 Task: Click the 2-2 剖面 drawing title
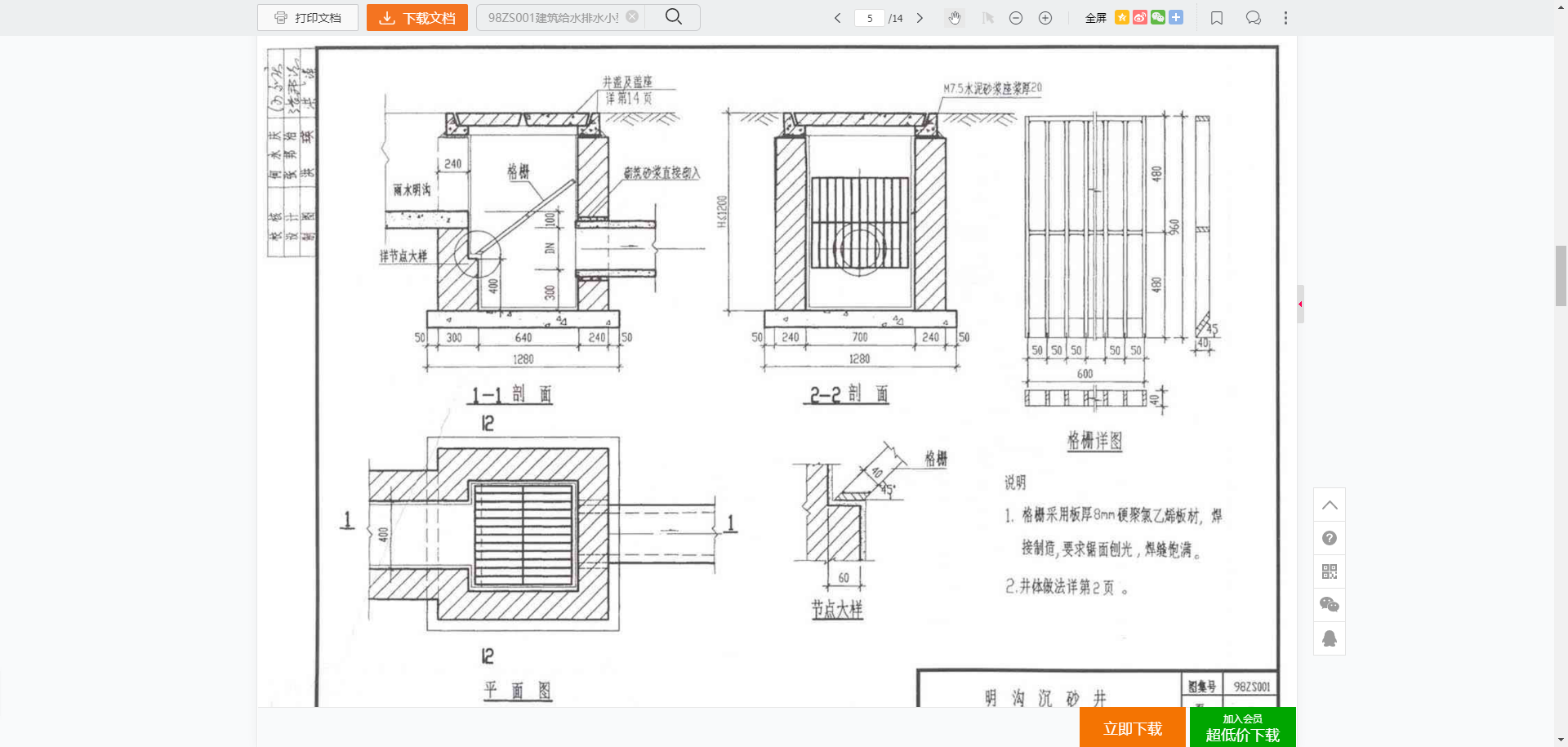point(849,394)
